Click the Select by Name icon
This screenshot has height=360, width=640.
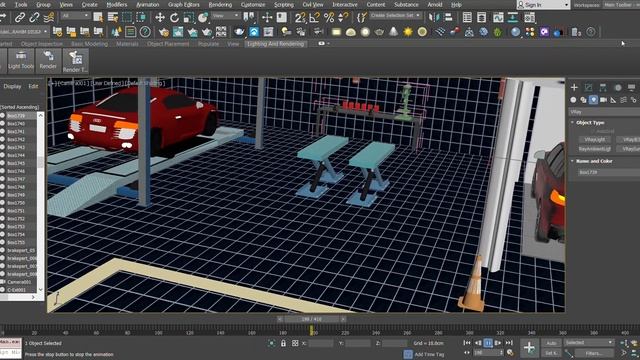113,18
